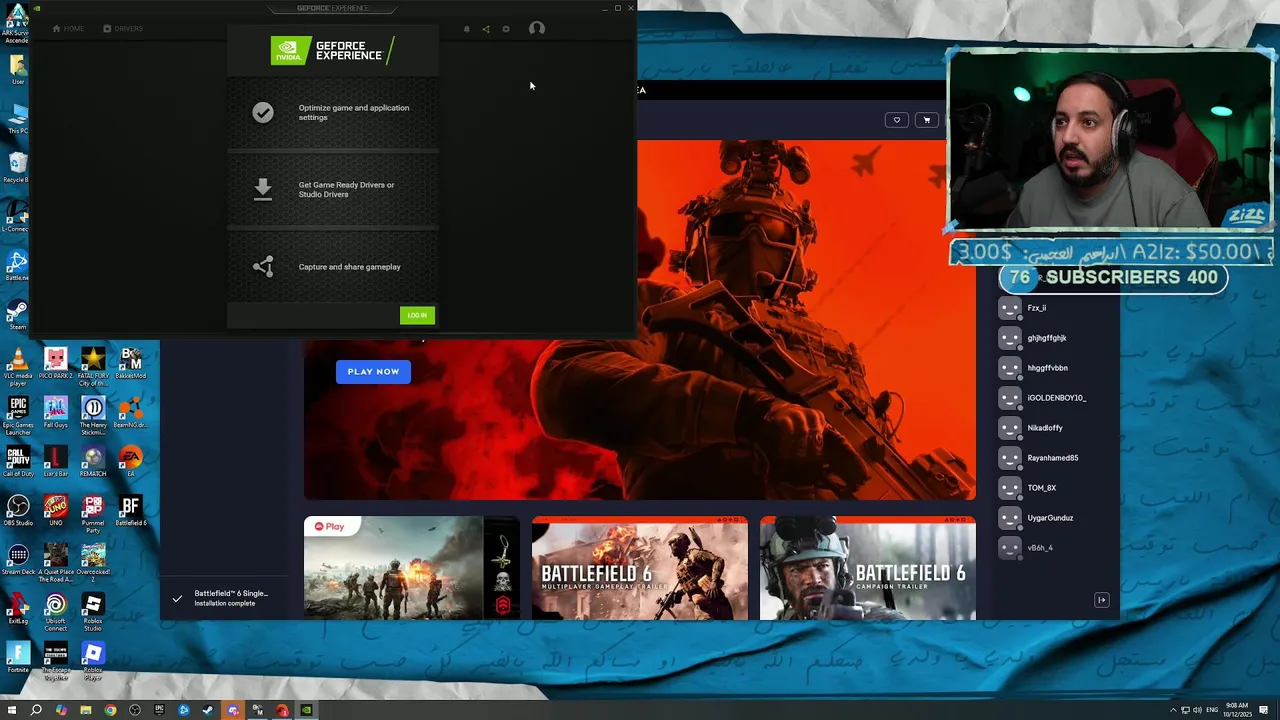
Task: Select the Steam desktop icon
Action: (x=18, y=315)
